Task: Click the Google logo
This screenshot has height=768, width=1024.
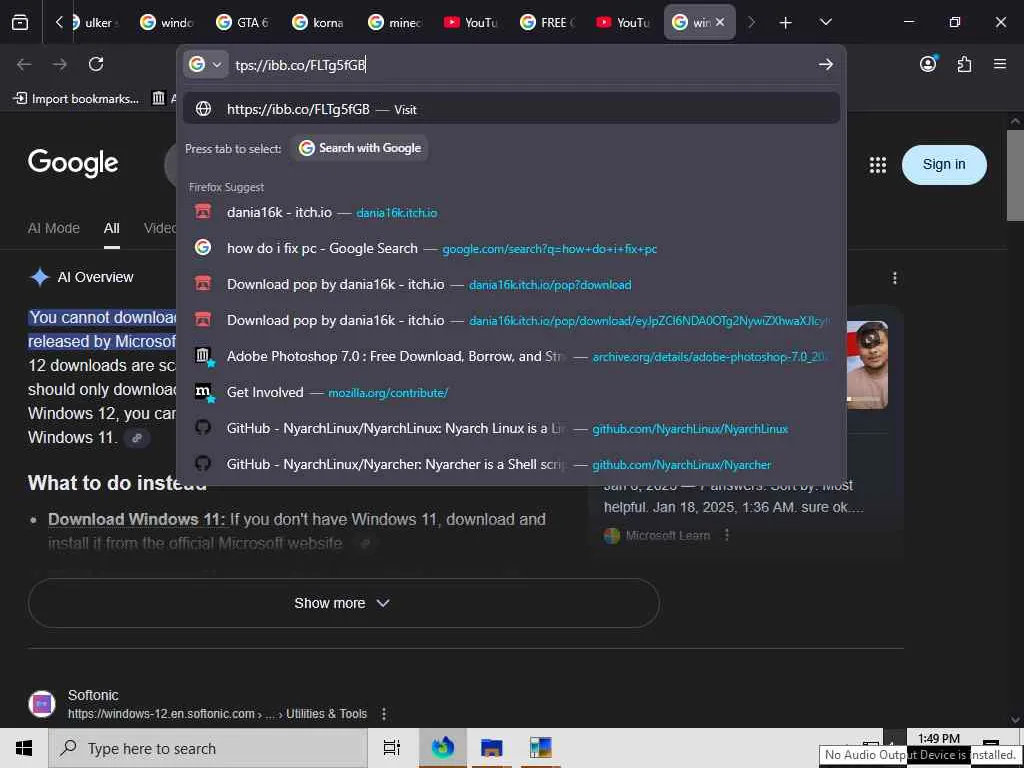Action: [x=73, y=163]
